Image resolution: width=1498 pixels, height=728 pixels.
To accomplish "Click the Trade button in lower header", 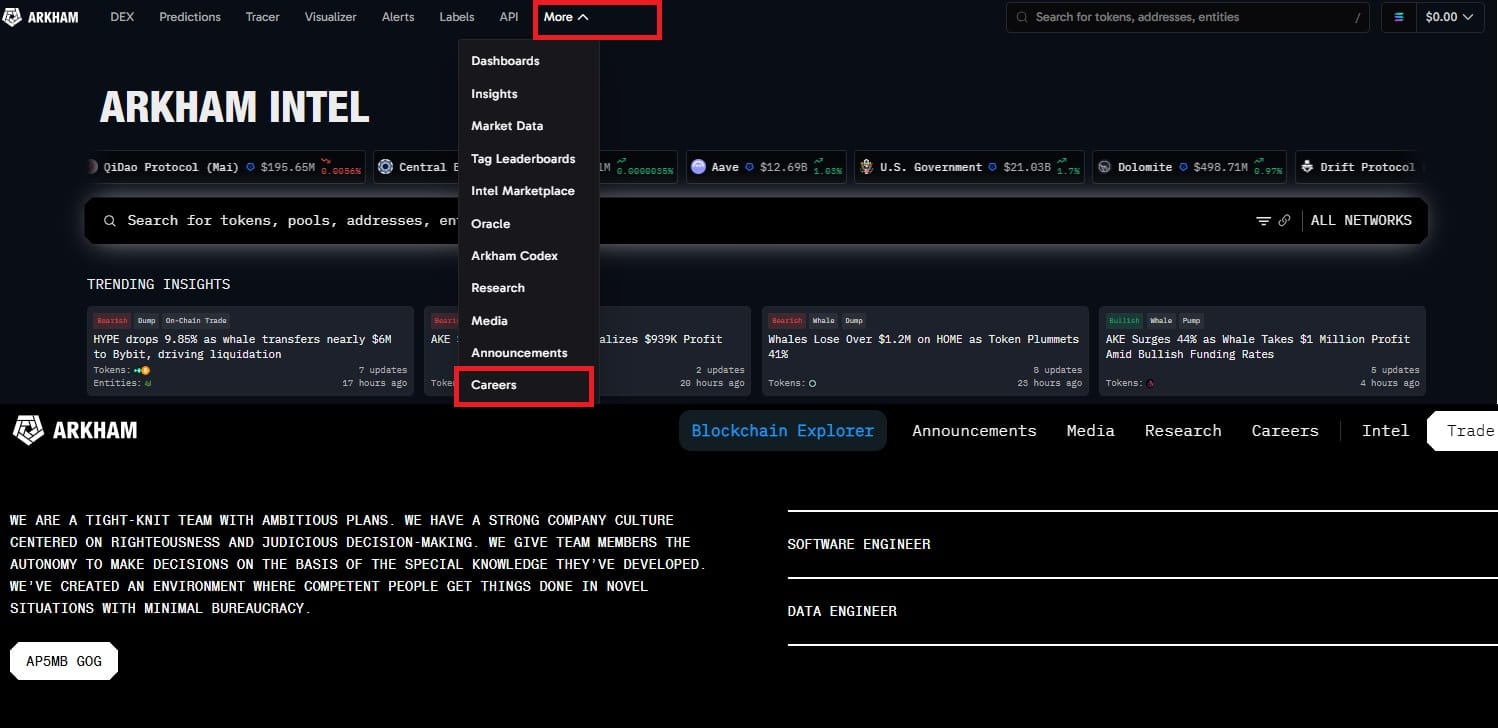I will [1463, 431].
